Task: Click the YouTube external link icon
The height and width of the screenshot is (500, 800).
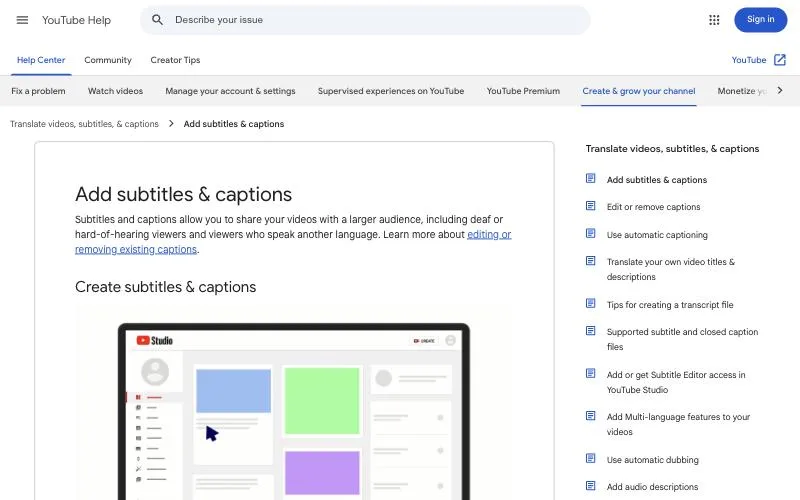Action: pos(780,60)
